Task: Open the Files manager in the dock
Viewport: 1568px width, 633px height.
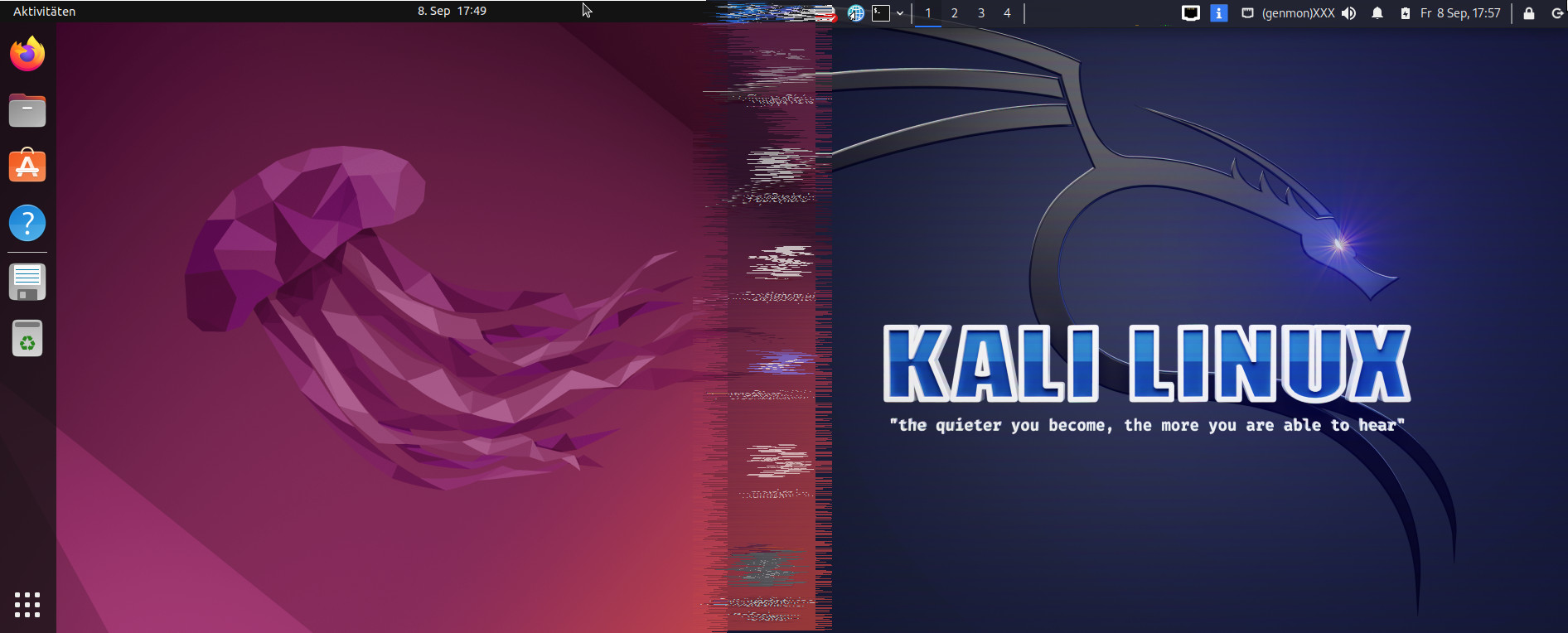Action: coord(27,110)
